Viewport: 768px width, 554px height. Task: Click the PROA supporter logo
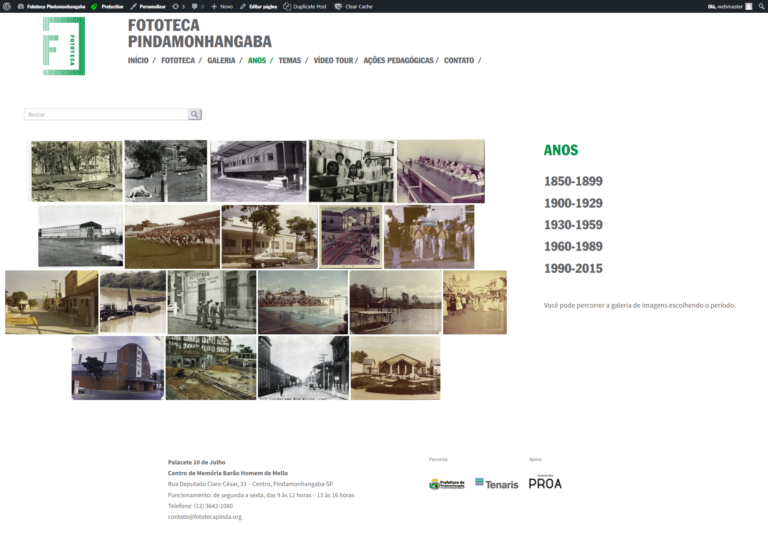tap(545, 483)
